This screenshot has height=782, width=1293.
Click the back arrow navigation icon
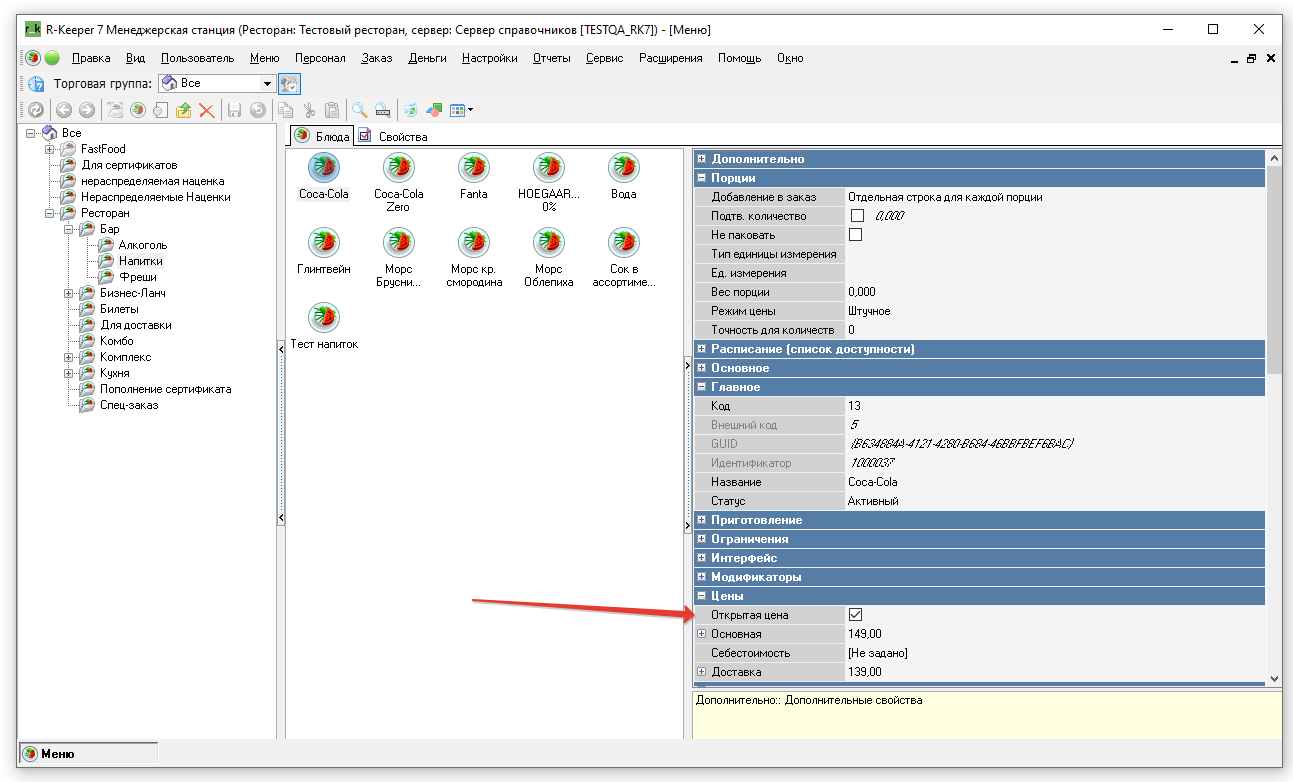coord(64,111)
